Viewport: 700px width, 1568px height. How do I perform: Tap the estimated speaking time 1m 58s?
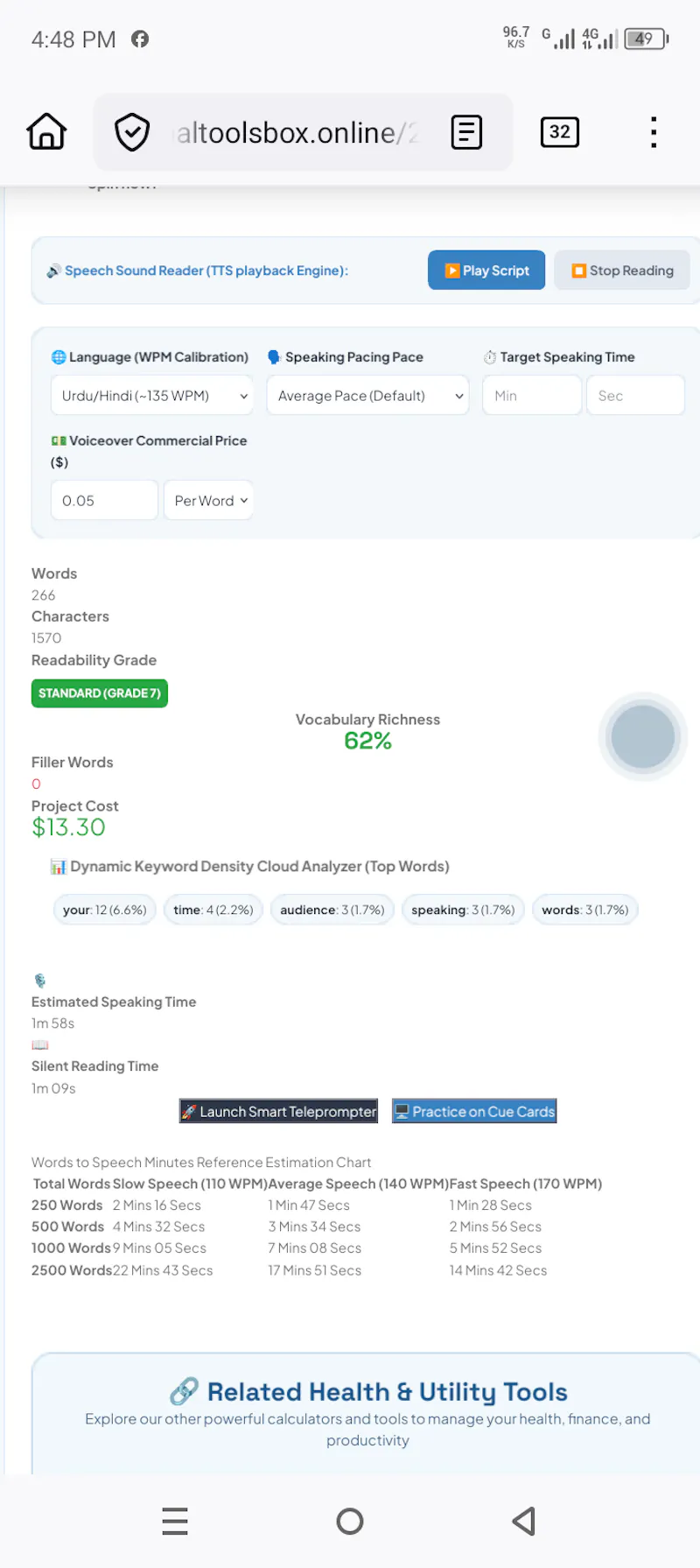(53, 1023)
